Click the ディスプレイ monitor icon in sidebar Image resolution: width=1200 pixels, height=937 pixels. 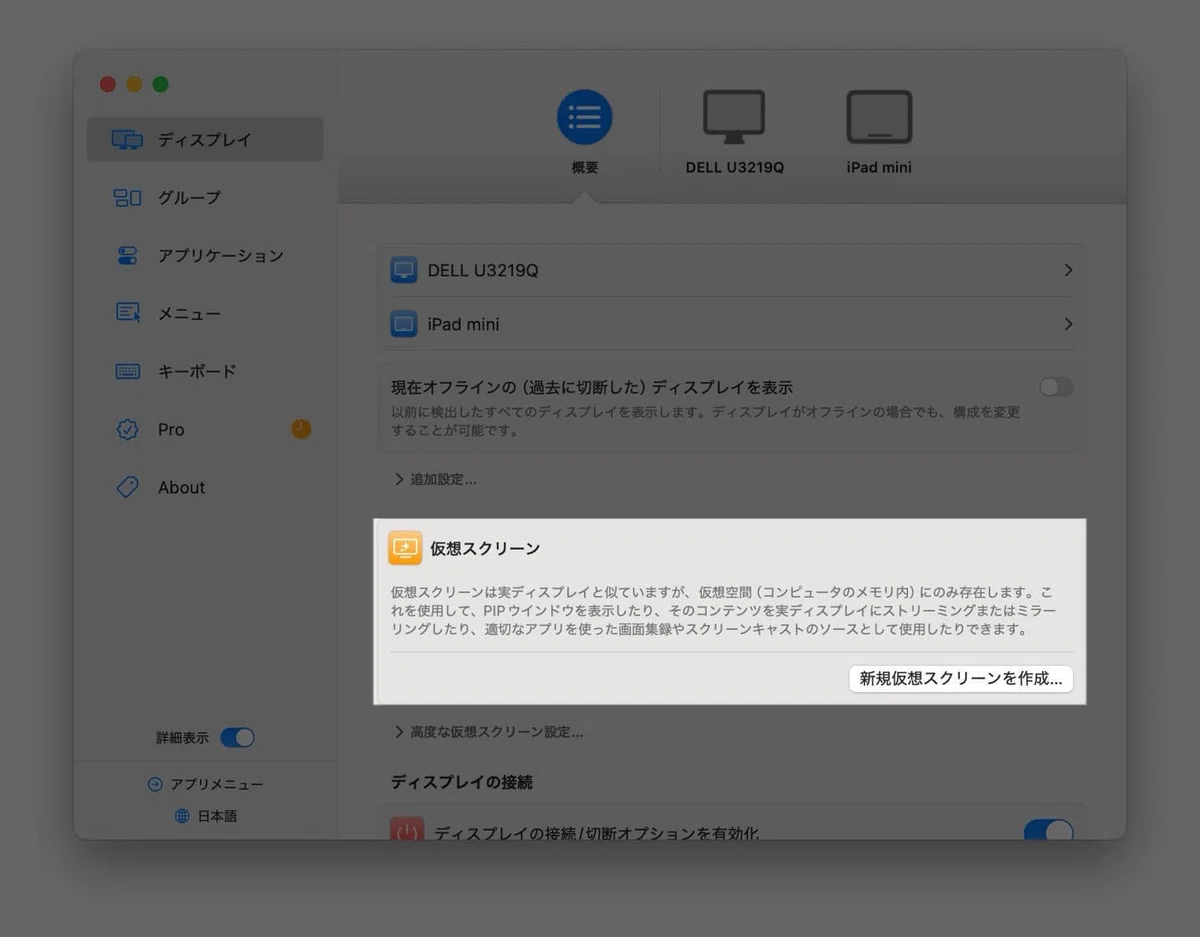(127, 140)
